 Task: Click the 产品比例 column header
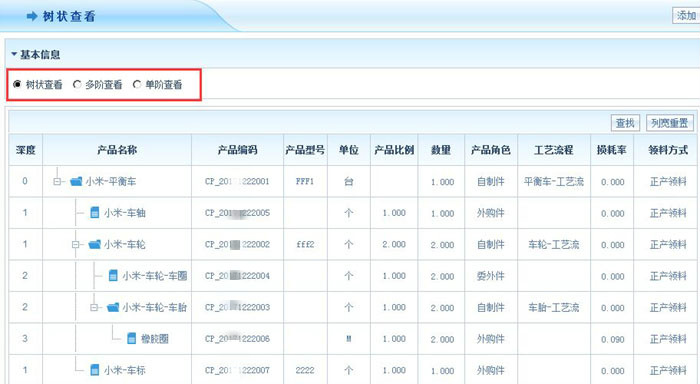[x=394, y=150]
